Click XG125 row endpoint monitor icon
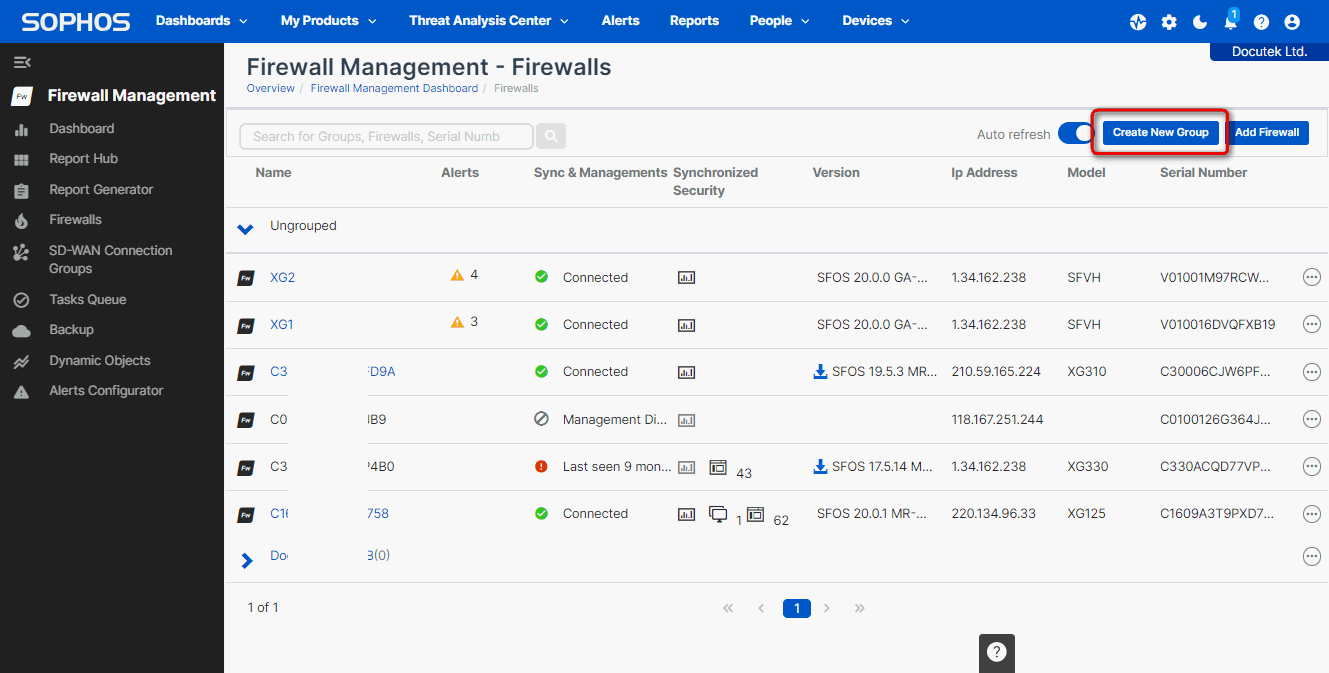This screenshot has width=1329, height=673. coord(718,514)
